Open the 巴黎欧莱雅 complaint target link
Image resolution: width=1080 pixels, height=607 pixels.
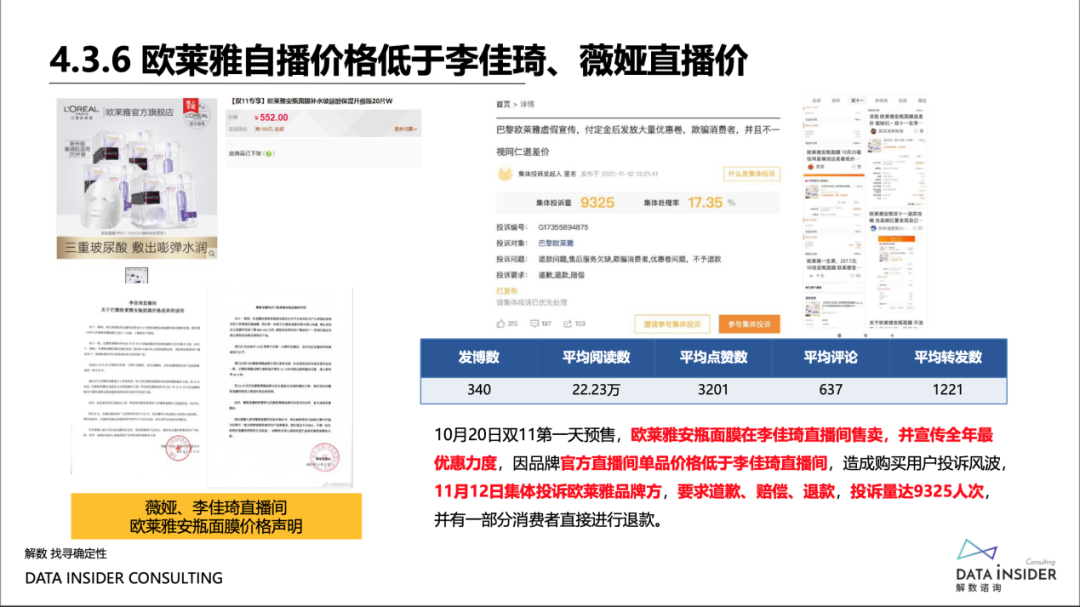pos(555,243)
